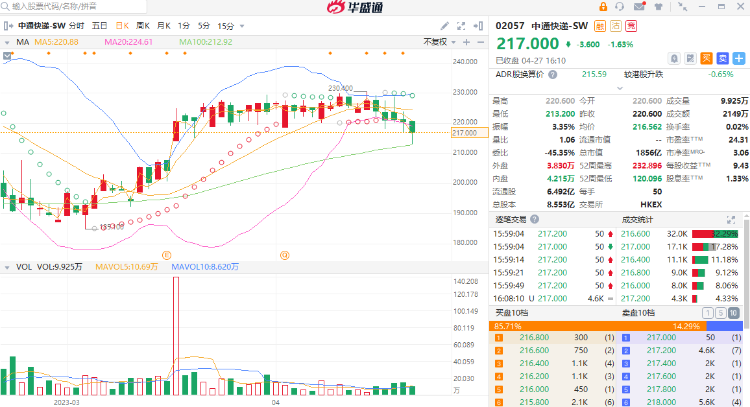This screenshot has width=750, height=407.
Task: Click the fullscreen chart icon
Action: pyautogui.click(x=461, y=26)
